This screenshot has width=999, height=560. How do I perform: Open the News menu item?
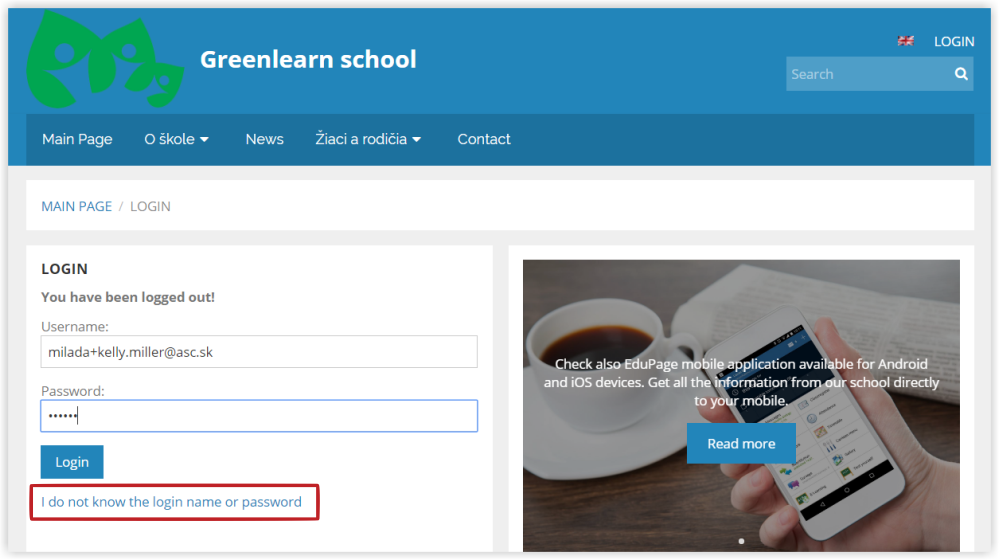point(264,139)
